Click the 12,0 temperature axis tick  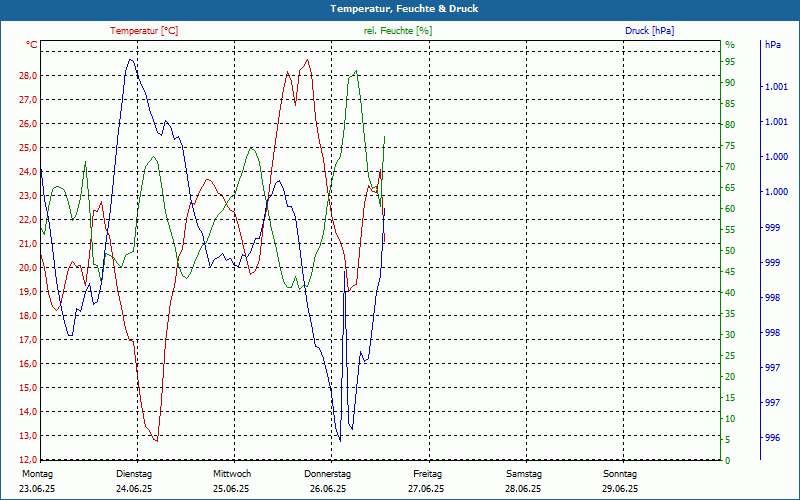point(28,459)
